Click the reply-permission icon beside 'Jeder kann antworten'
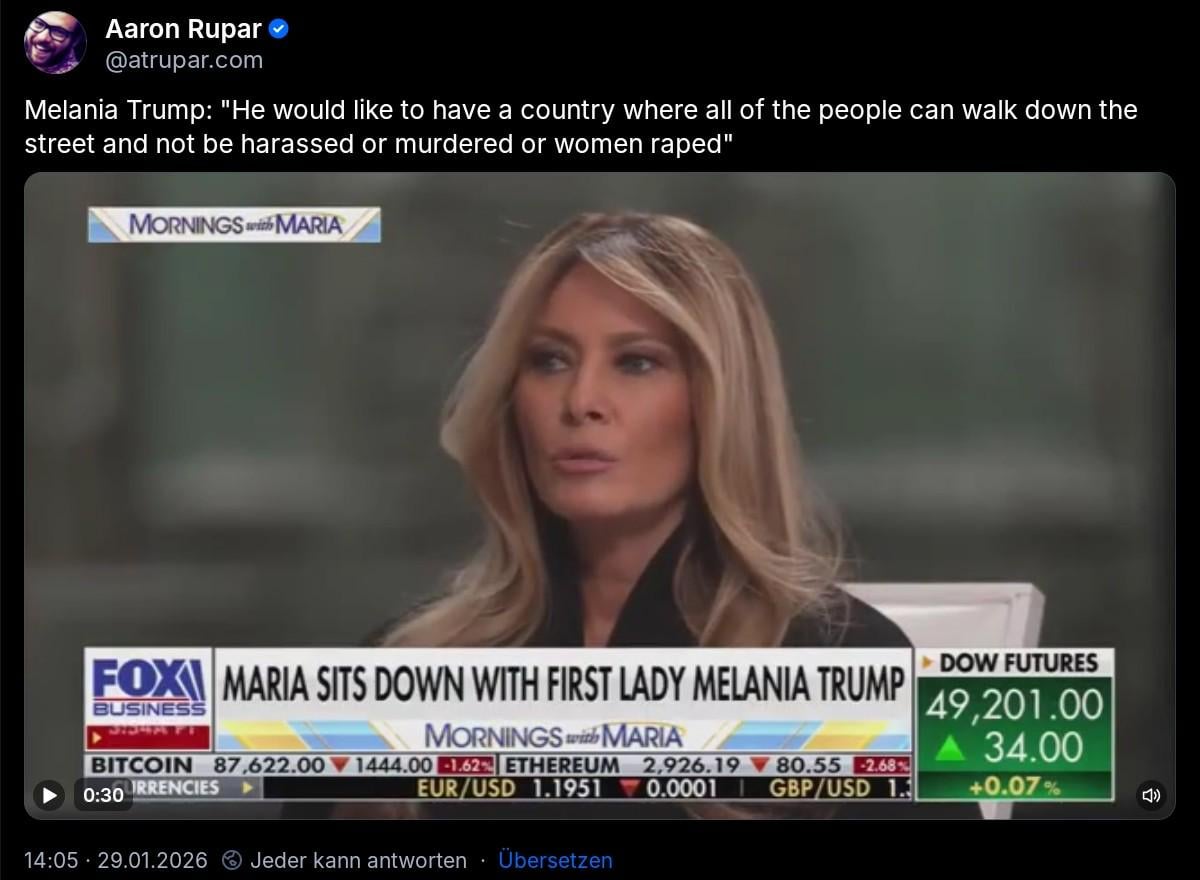 click(x=232, y=860)
